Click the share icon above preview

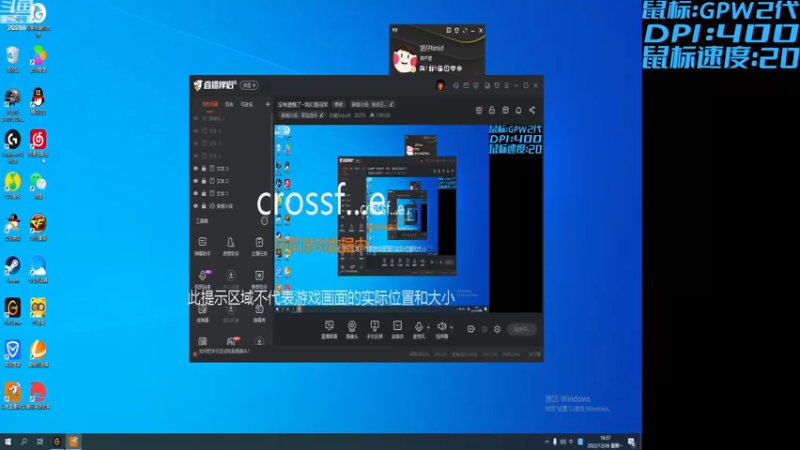[532, 110]
